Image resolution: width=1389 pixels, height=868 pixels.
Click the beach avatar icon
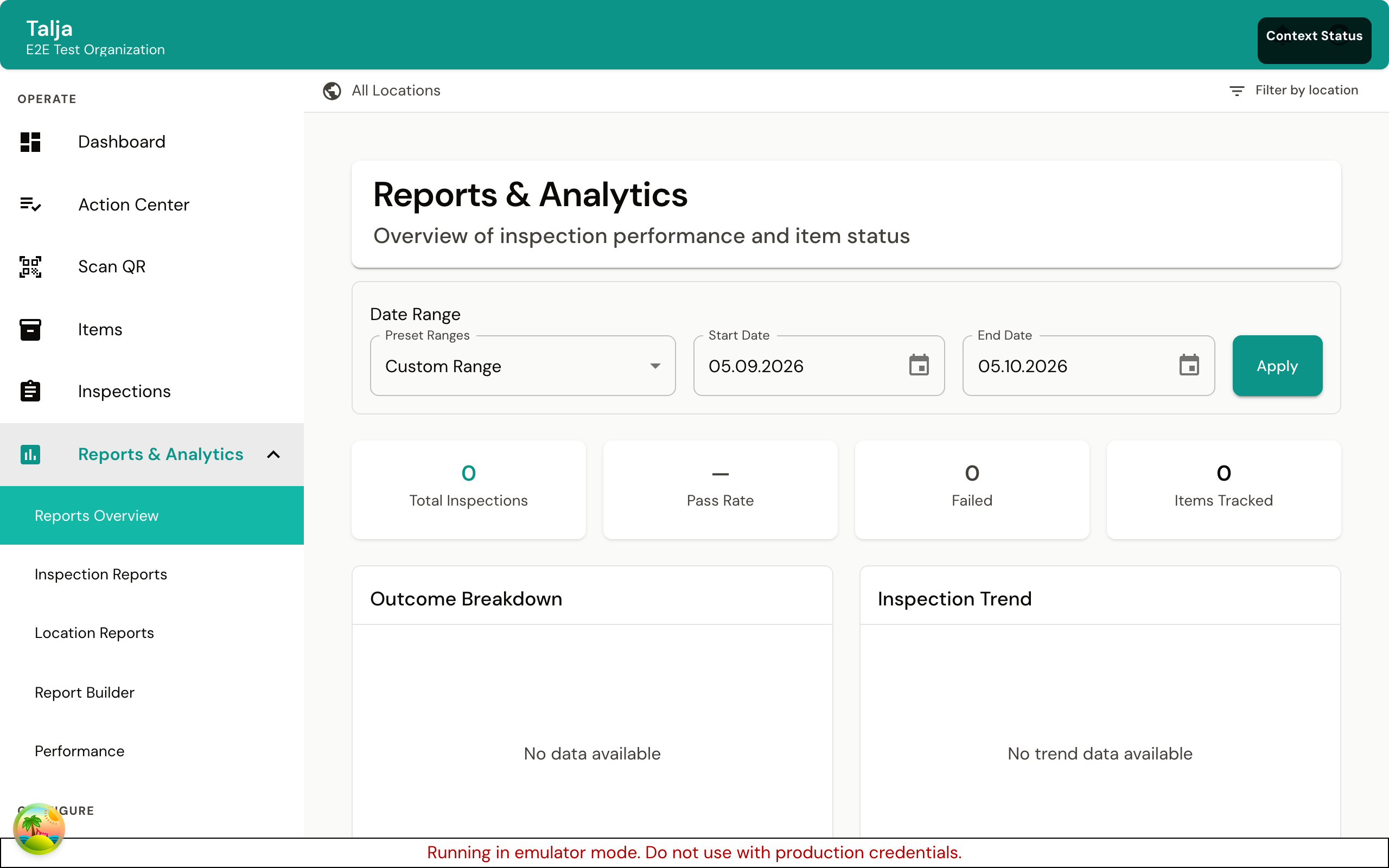point(39,828)
